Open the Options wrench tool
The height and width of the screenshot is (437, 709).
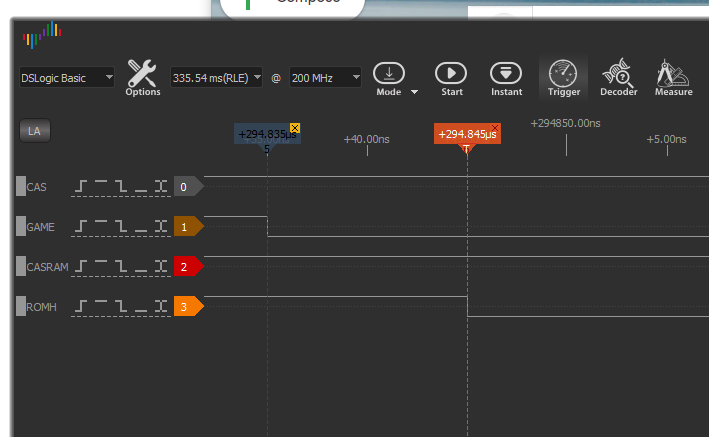click(142, 78)
